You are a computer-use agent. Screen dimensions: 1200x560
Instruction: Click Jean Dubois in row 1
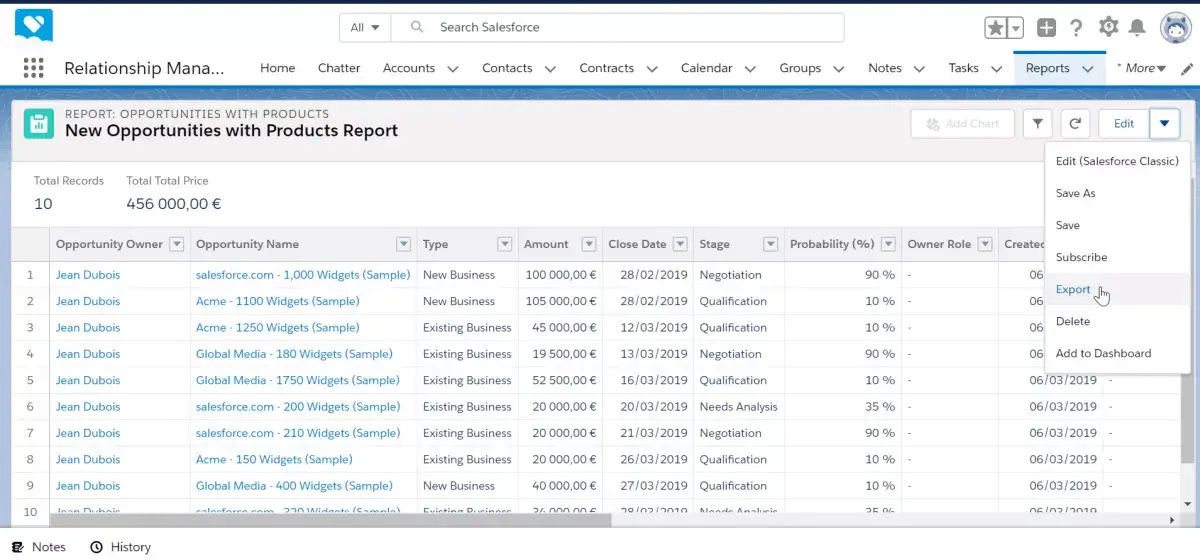[88, 275]
